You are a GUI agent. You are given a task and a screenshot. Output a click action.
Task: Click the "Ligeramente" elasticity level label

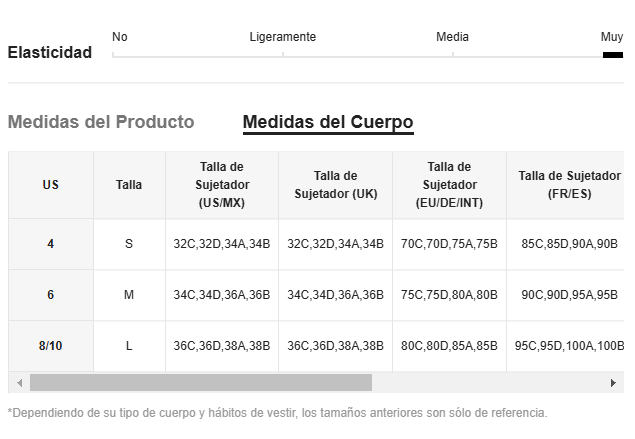pos(283,37)
